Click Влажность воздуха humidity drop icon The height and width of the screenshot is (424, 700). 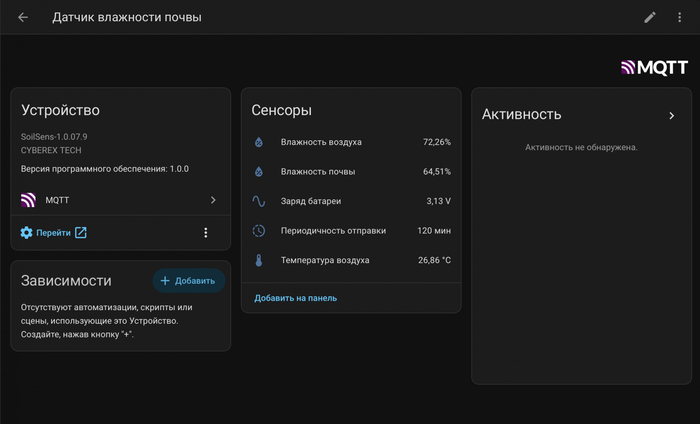pos(258,142)
